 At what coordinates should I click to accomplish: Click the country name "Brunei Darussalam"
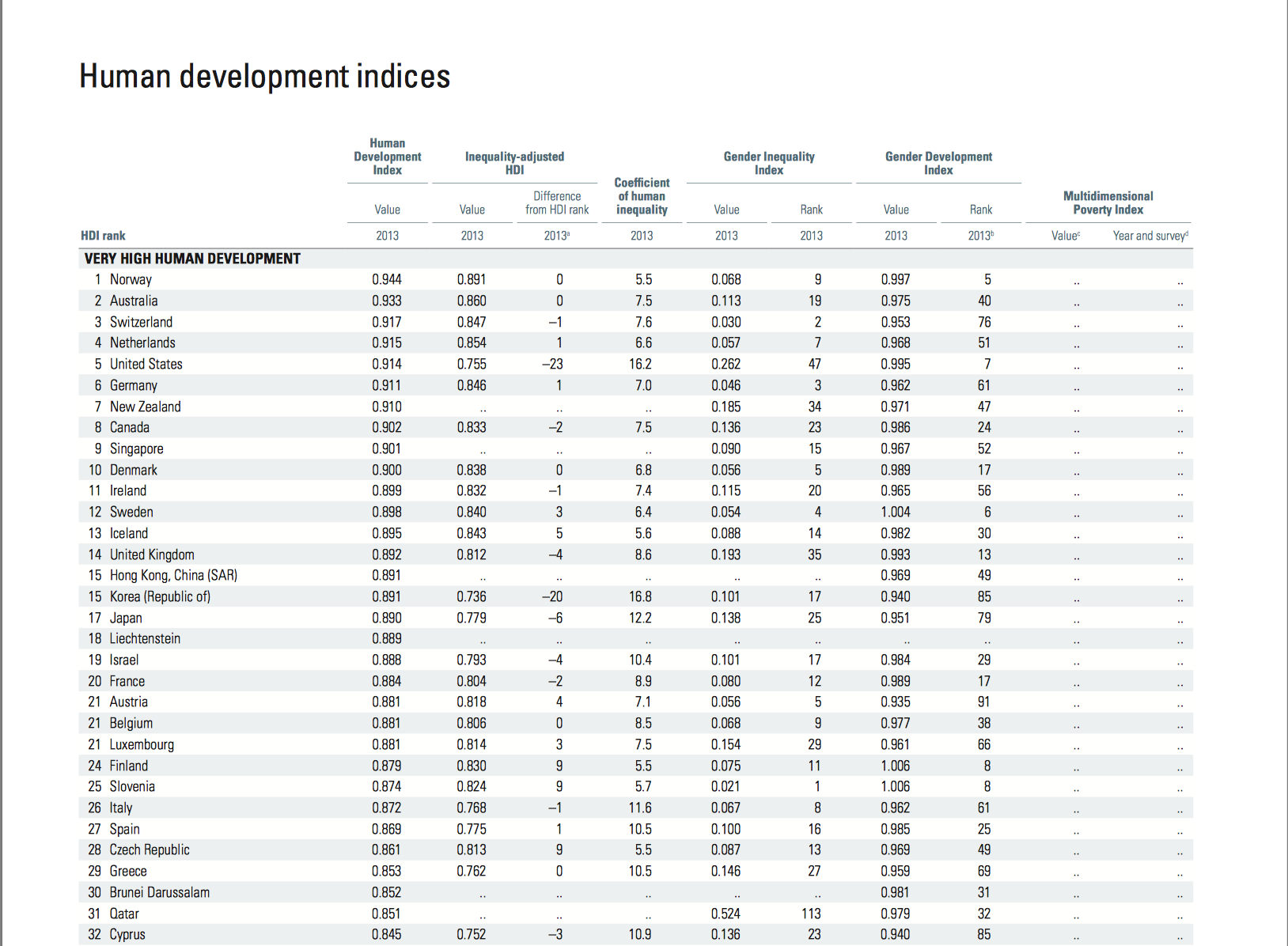[160, 892]
